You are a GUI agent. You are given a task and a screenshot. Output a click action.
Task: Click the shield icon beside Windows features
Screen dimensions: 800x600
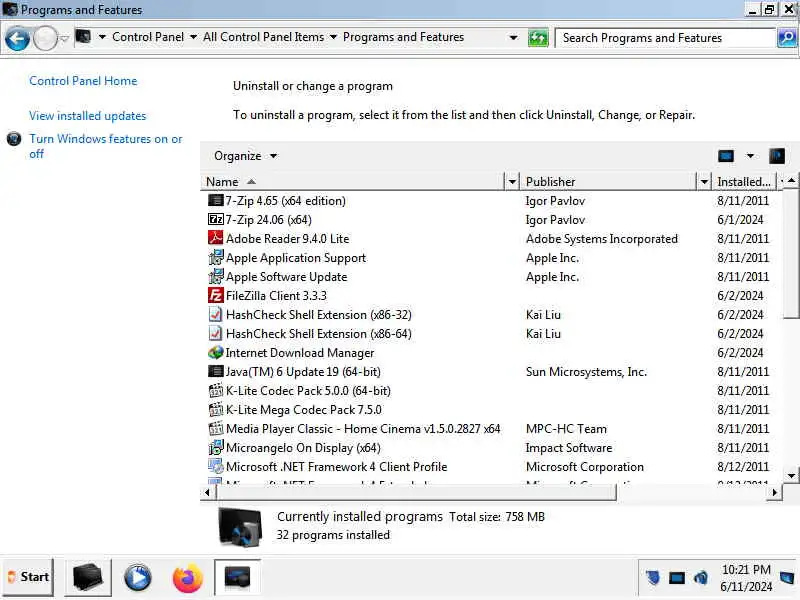click(x=14, y=139)
